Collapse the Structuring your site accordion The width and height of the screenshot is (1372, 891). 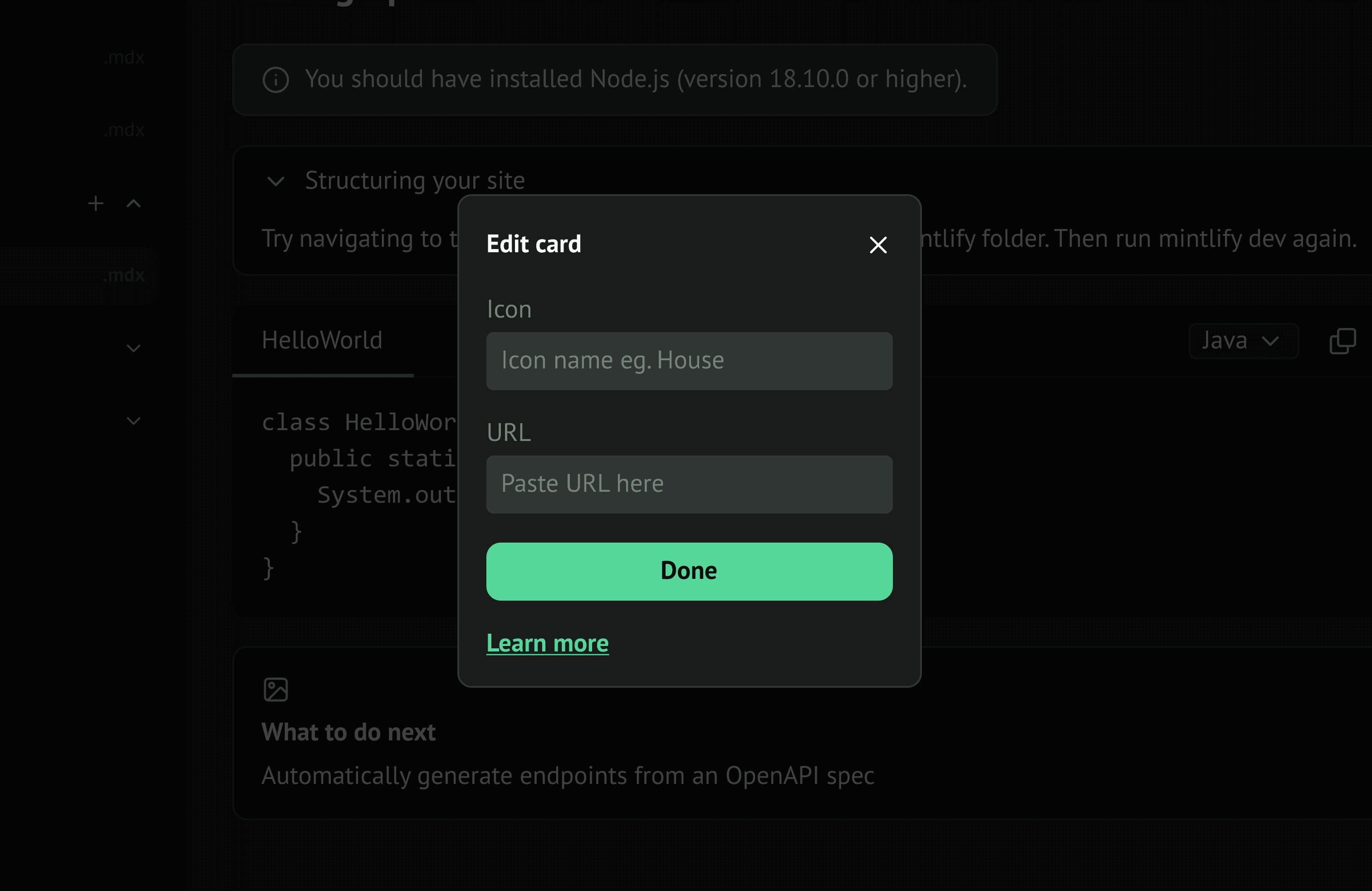276,181
